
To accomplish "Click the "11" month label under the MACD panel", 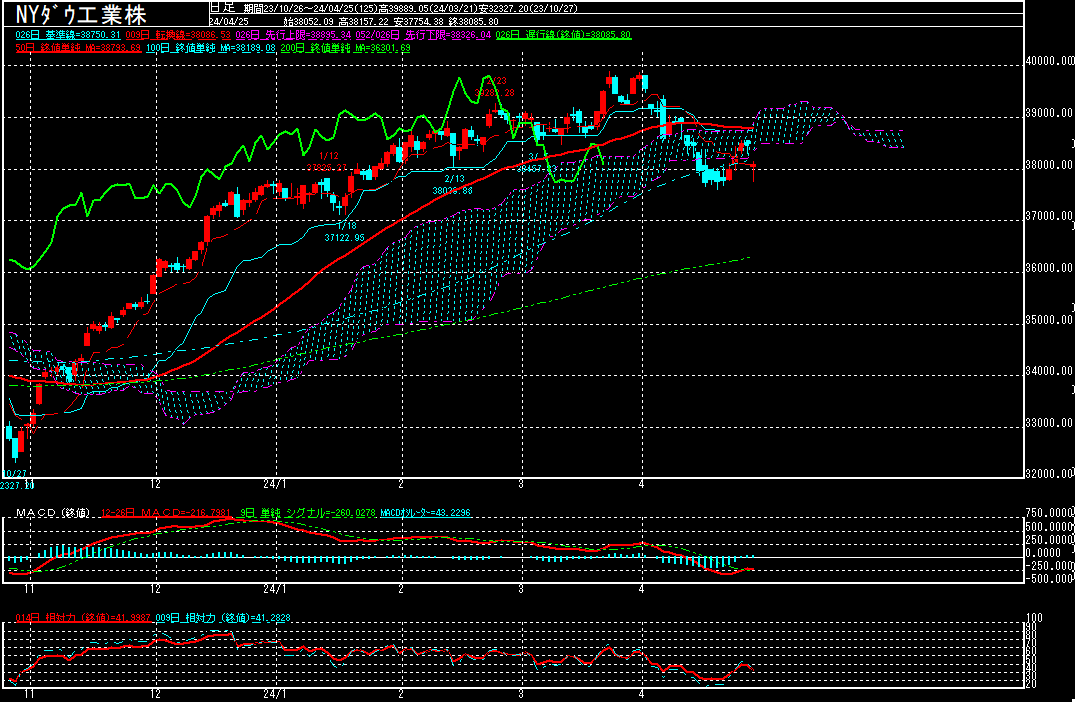I will coord(30,589).
